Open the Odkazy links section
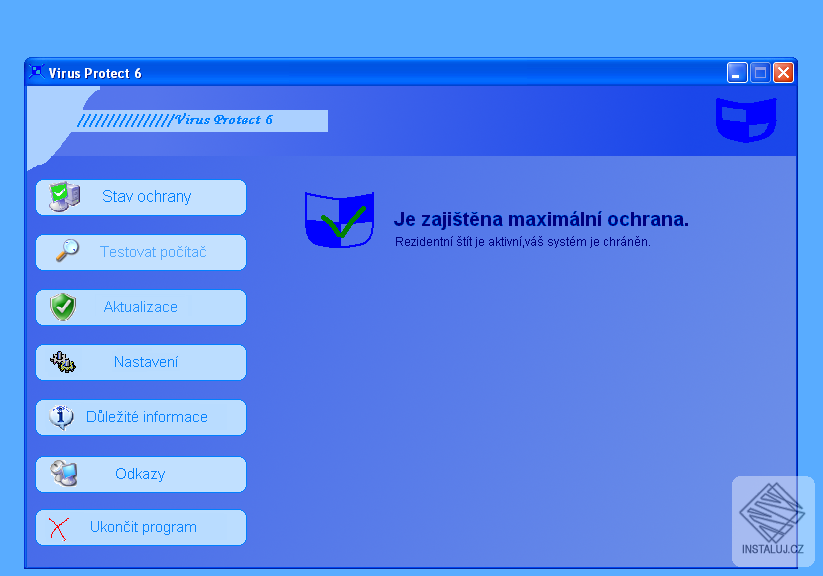This screenshot has width=823, height=576. pyautogui.click(x=141, y=475)
